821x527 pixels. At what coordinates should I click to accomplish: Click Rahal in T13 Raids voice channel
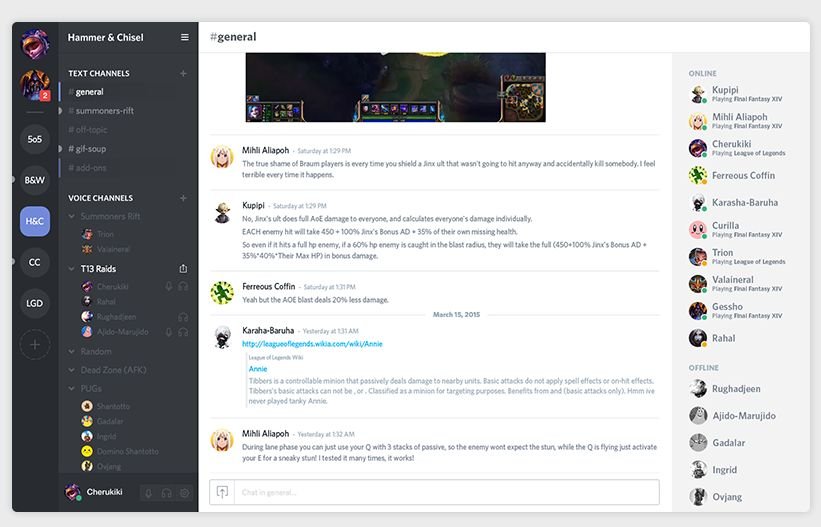click(99, 302)
